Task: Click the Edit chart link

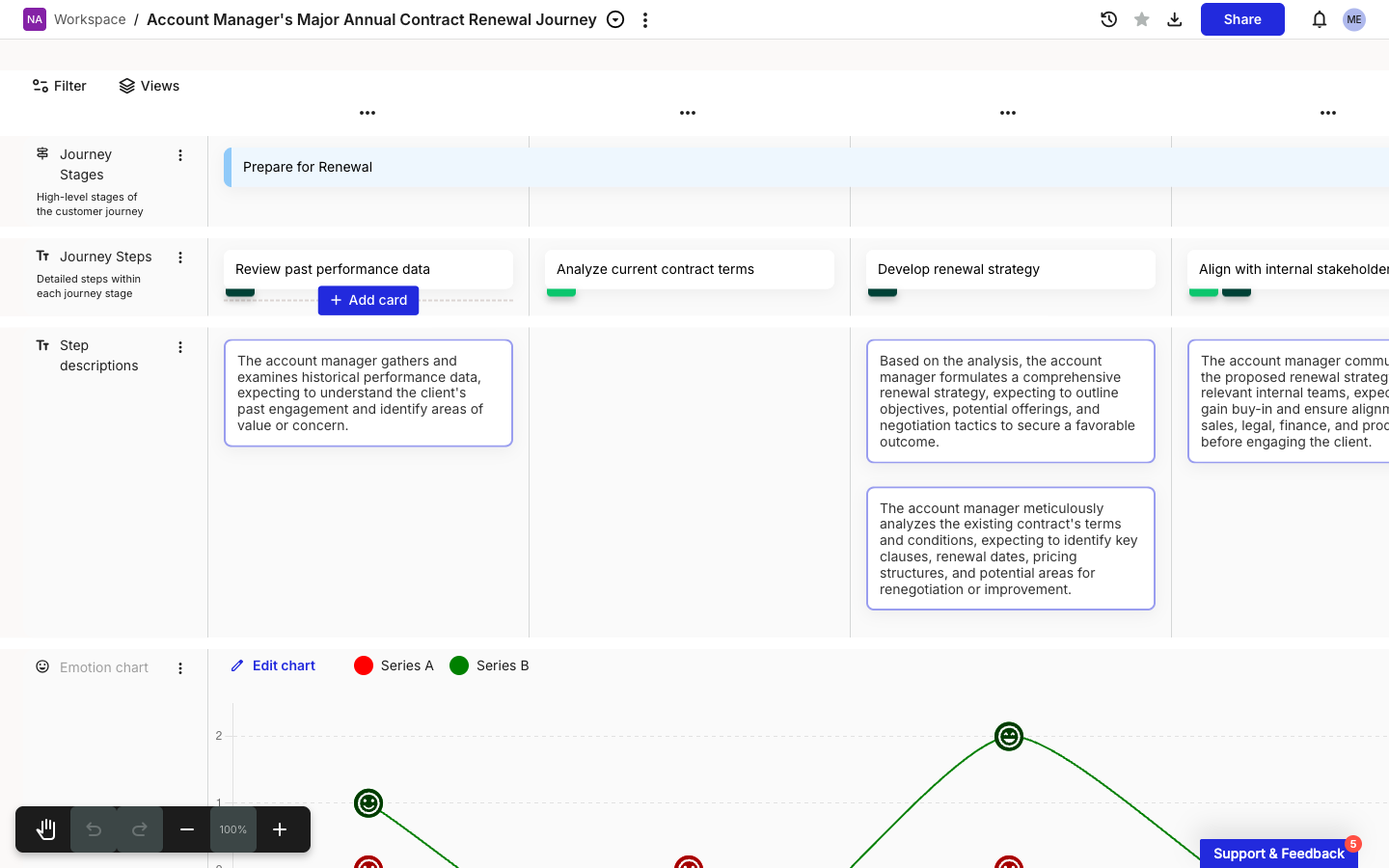Action: (274, 665)
